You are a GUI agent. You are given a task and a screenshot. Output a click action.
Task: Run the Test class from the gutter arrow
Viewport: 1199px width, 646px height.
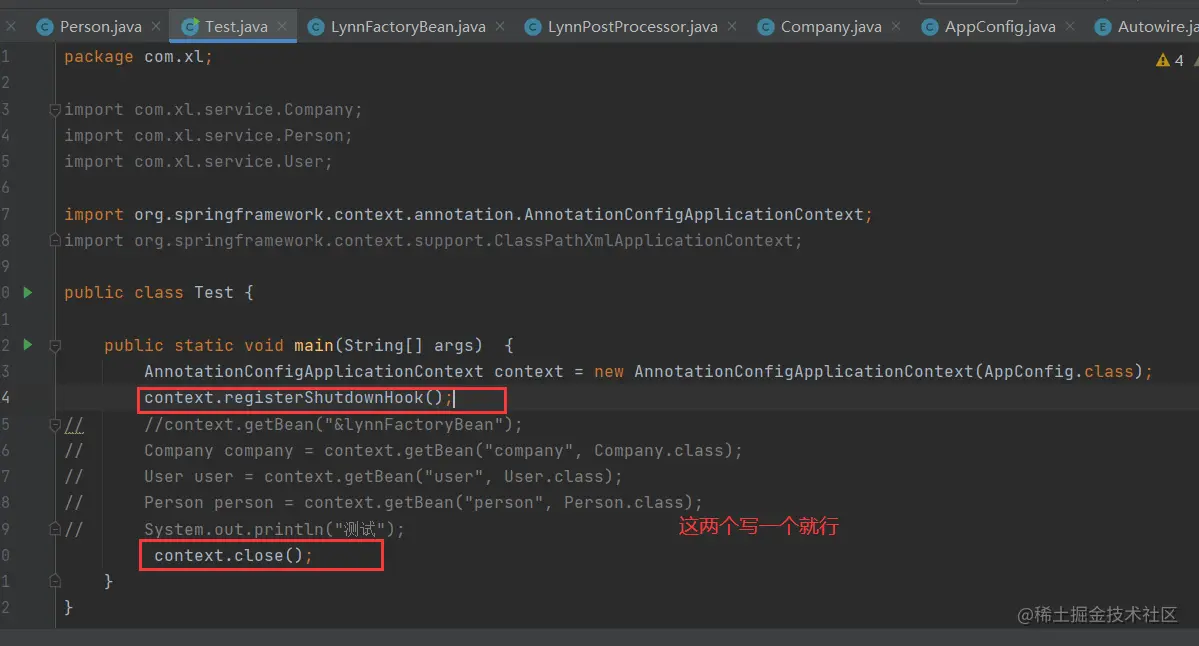[x=28, y=292]
